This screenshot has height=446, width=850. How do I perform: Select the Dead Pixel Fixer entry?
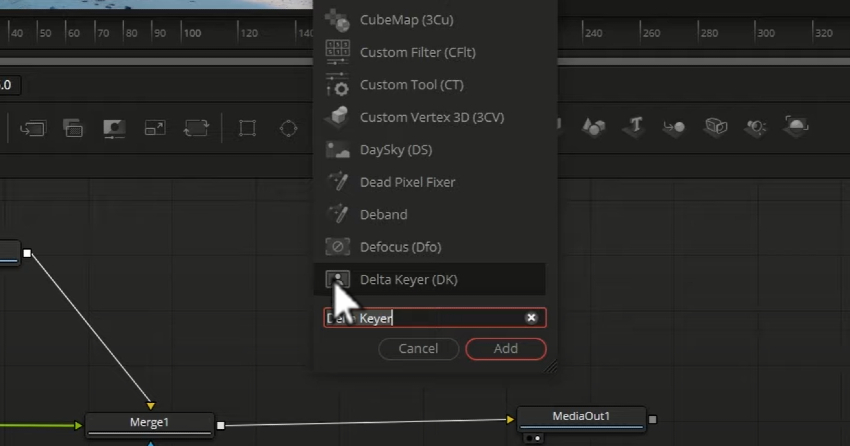tap(408, 182)
